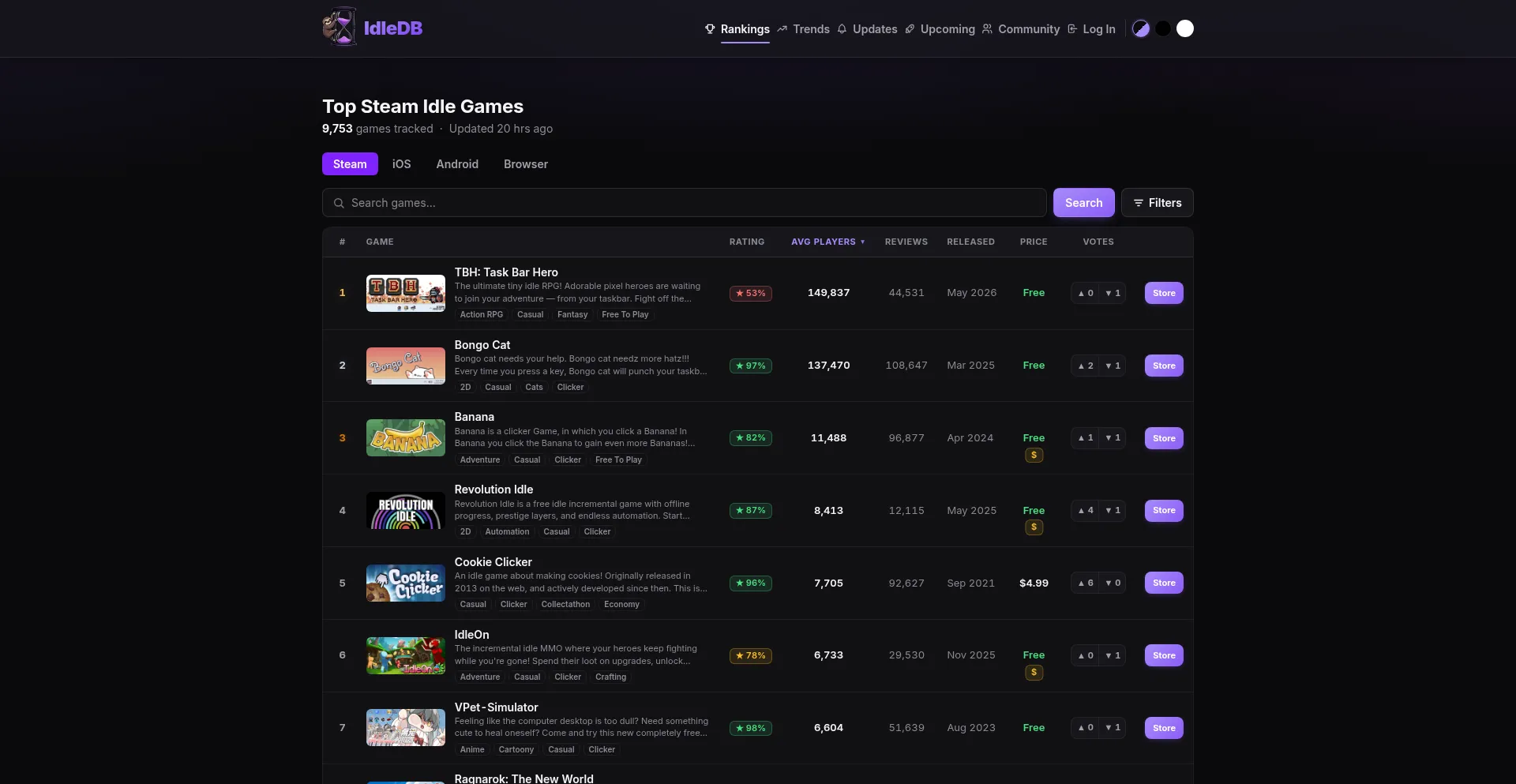Upvote Revolution Idle
The image size is (1516, 784).
(x=1086, y=510)
